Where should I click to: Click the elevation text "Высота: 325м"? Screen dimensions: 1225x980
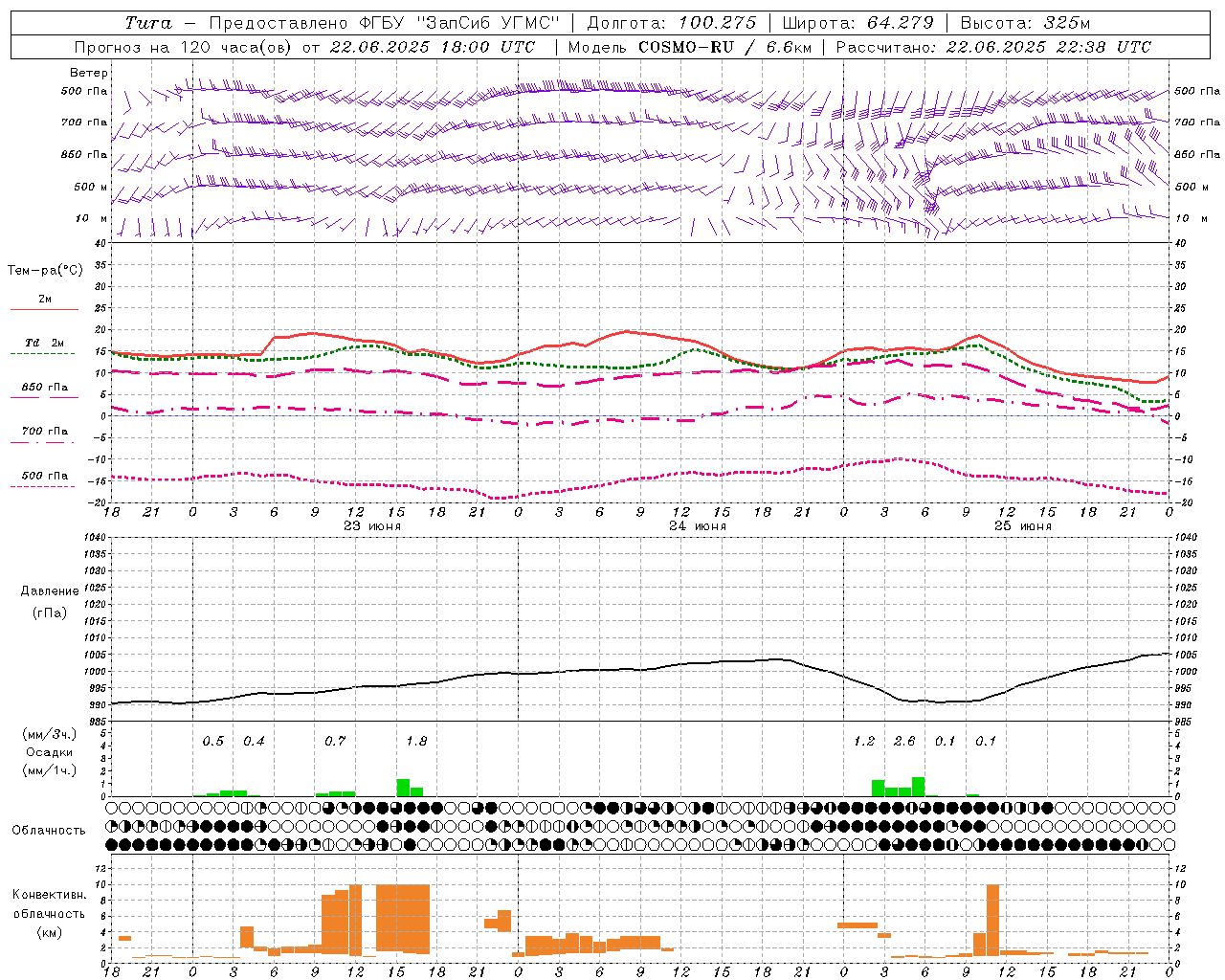(1025, 23)
